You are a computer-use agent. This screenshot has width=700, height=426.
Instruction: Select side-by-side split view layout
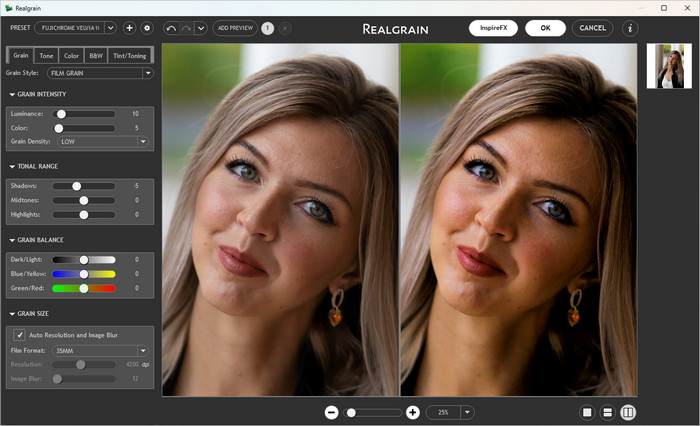tap(628, 412)
